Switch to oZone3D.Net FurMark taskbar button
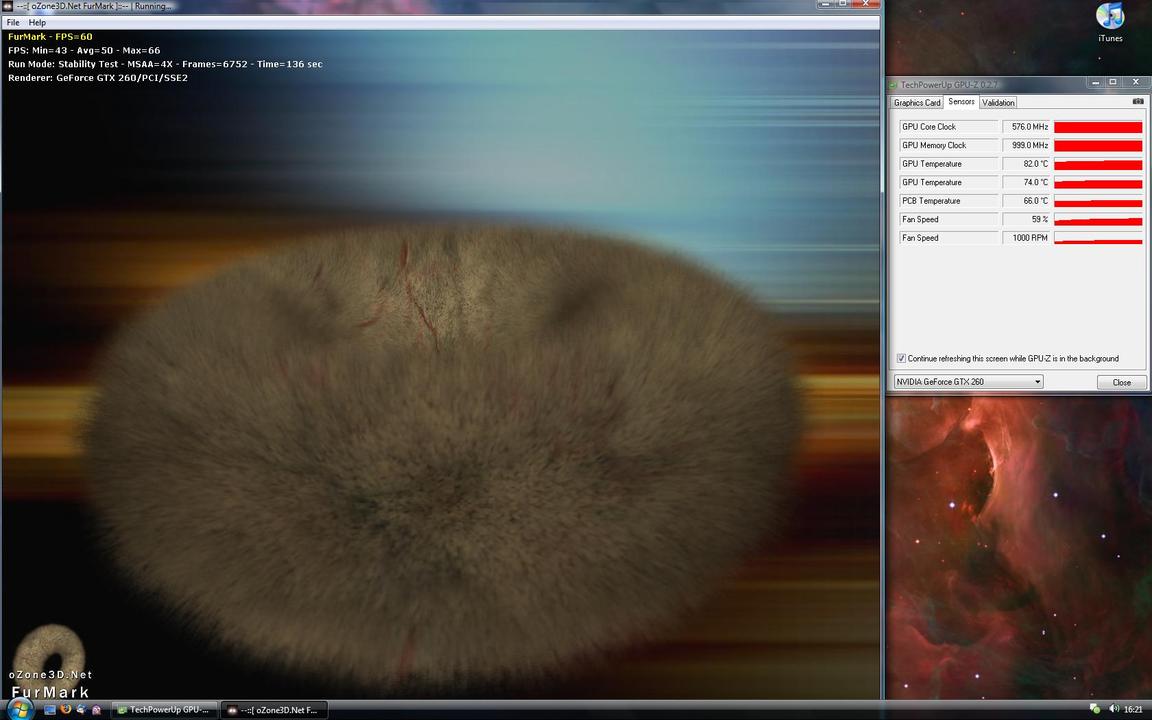1152x720 pixels. (273, 710)
